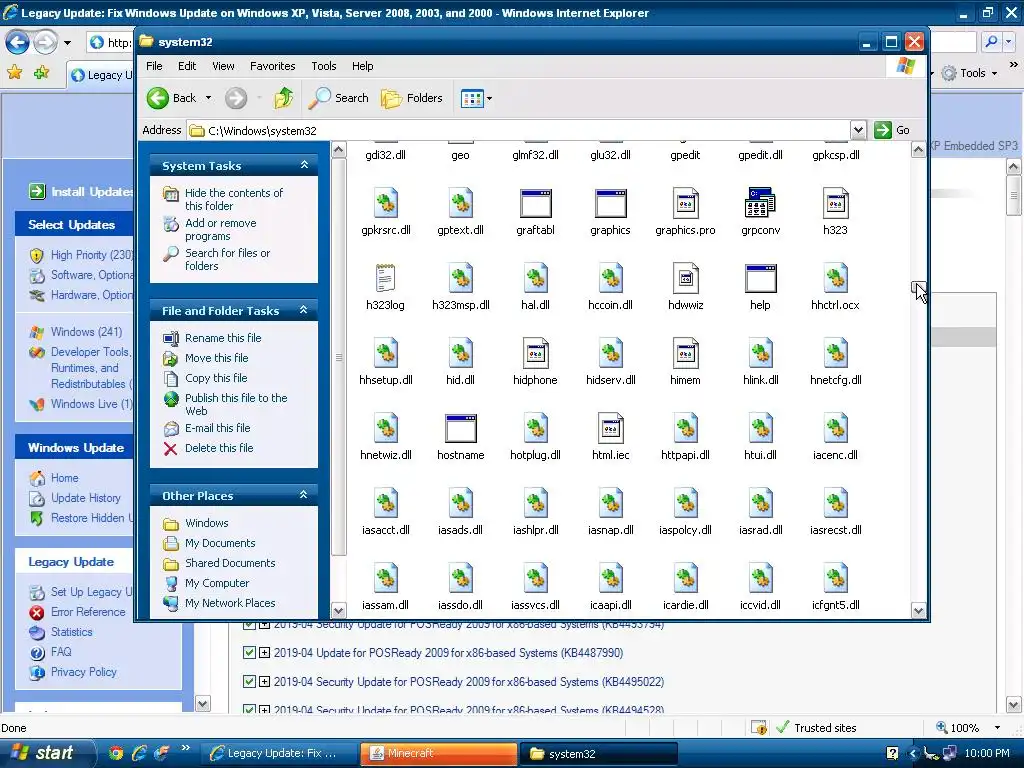Launch Chrome from Quick Launch
Screen dimensions: 1024x768
(116, 753)
